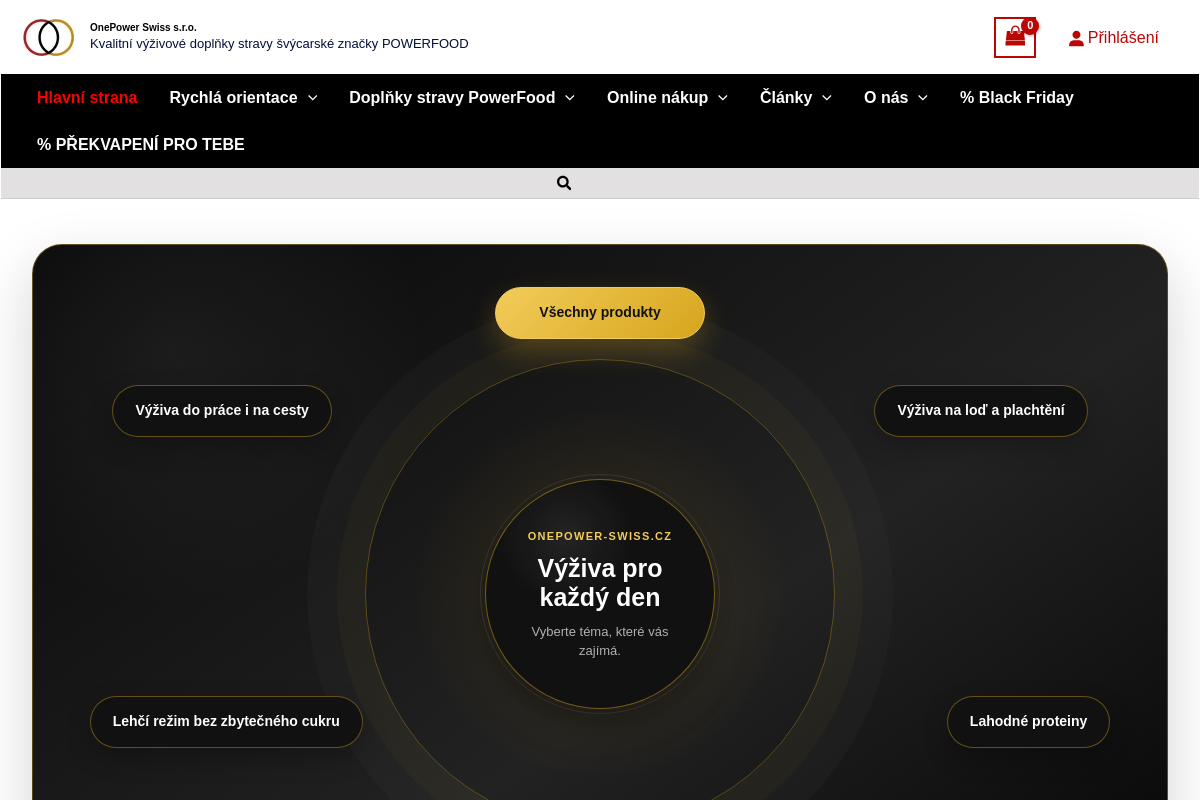Choose Výživa do práce i na cesty

pyautogui.click(x=222, y=411)
